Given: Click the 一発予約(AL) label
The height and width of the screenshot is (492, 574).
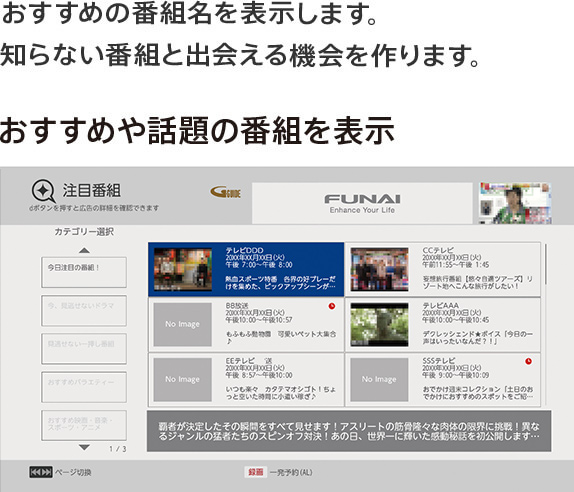Looking at the screenshot, I should [x=291, y=473].
